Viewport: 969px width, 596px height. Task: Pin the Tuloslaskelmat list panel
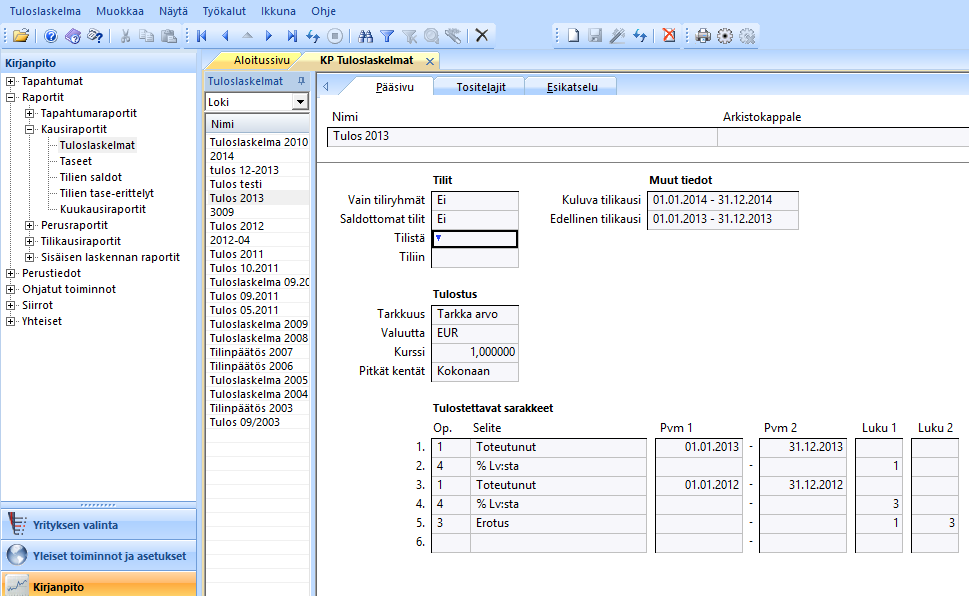pos(301,81)
